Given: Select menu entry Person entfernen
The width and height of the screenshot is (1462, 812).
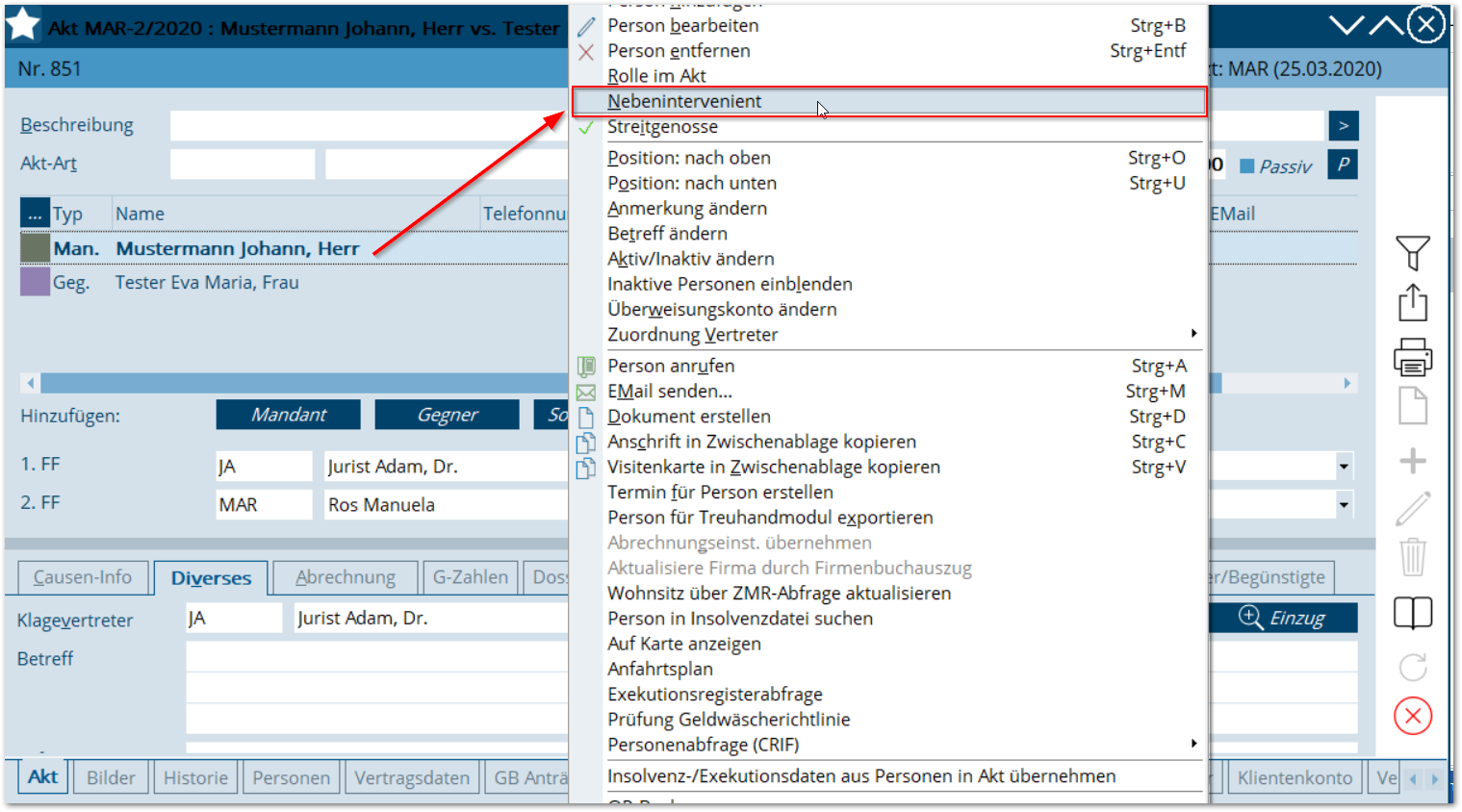Looking at the screenshot, I should pos(888,51).
